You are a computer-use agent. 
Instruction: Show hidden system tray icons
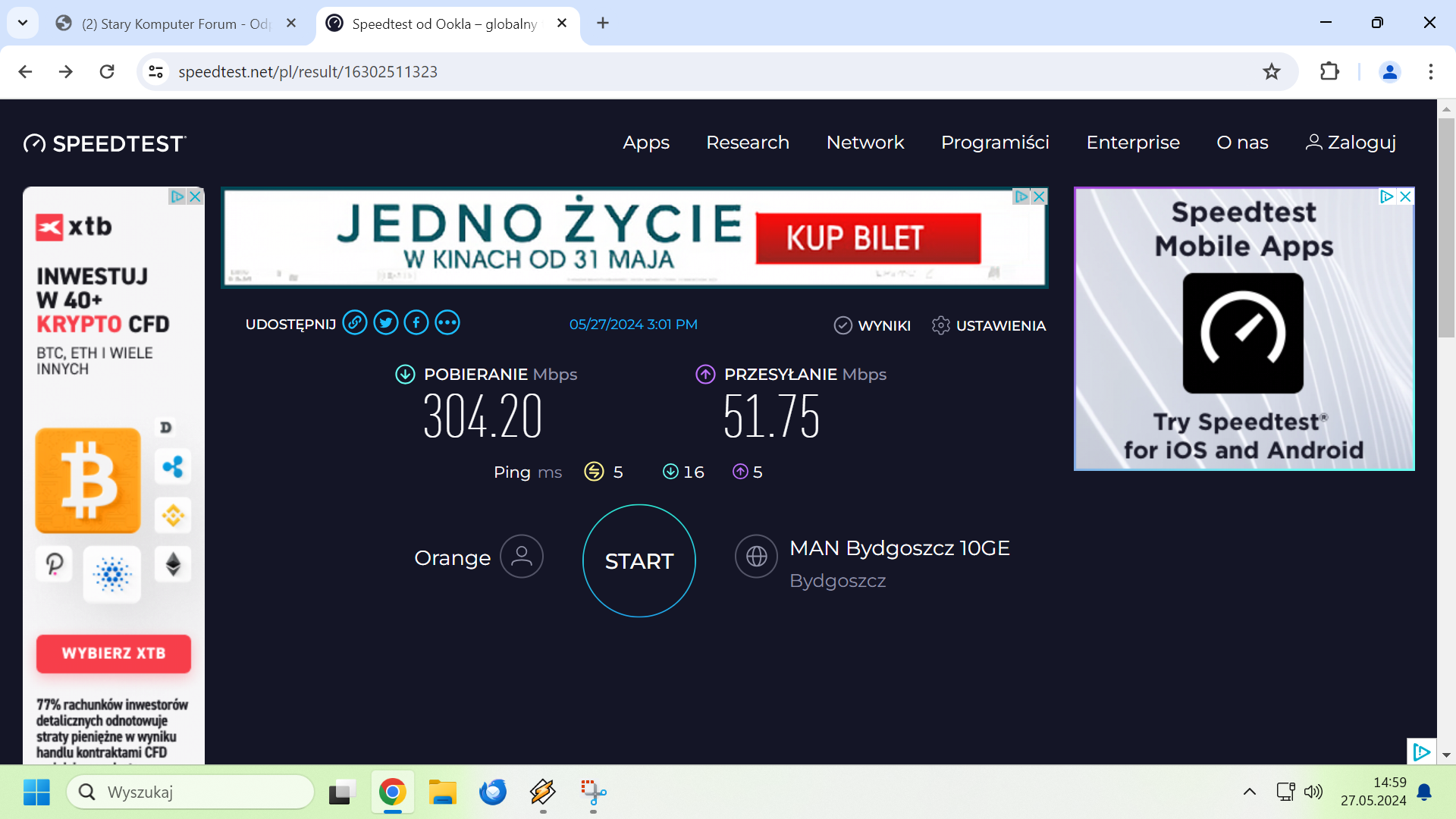pyautogui.click(x=1250, y=792)
